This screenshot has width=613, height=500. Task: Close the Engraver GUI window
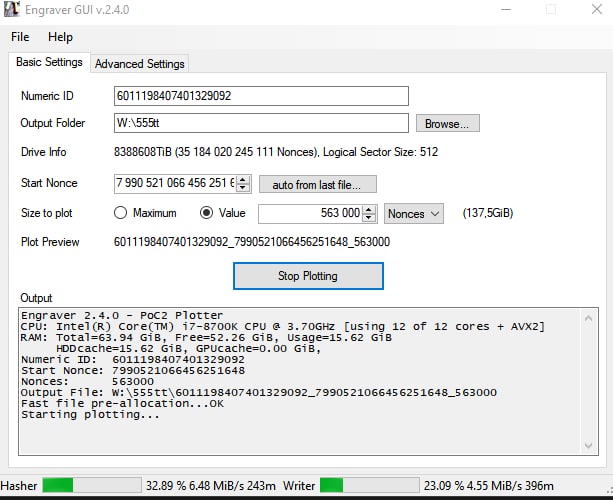(x=597, y=9)
